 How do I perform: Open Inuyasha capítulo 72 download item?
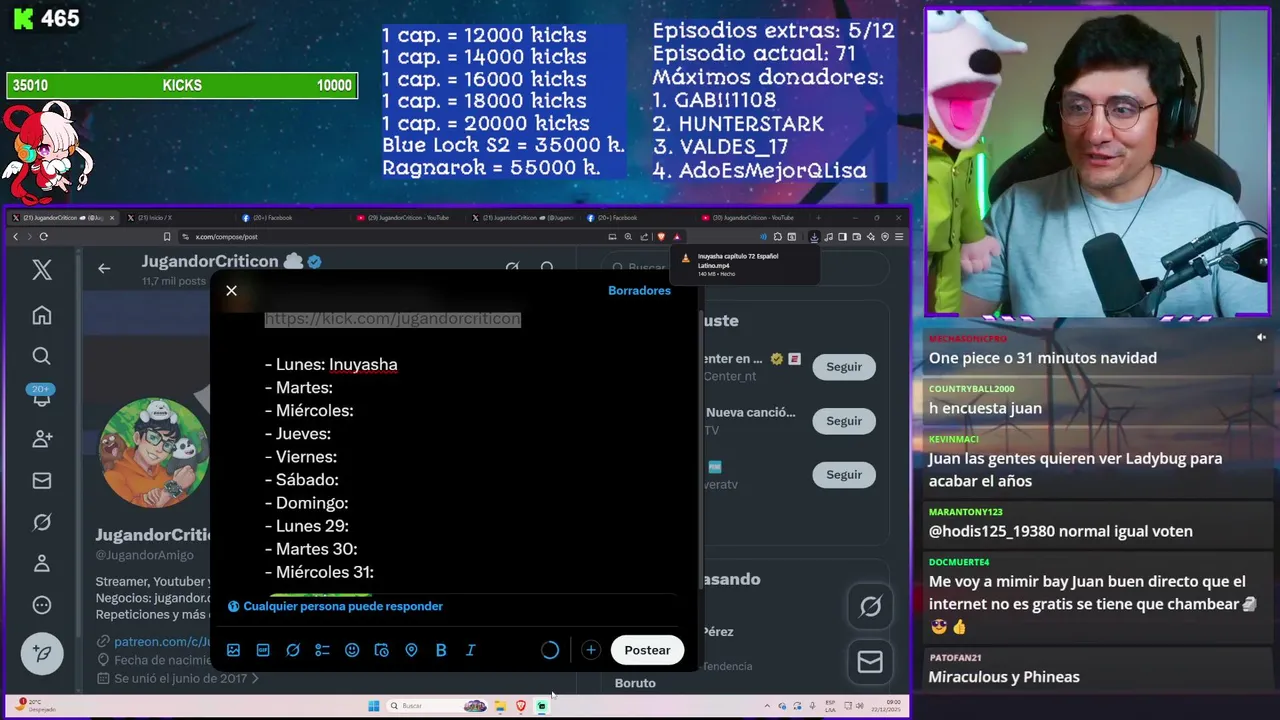click(745, 264)
